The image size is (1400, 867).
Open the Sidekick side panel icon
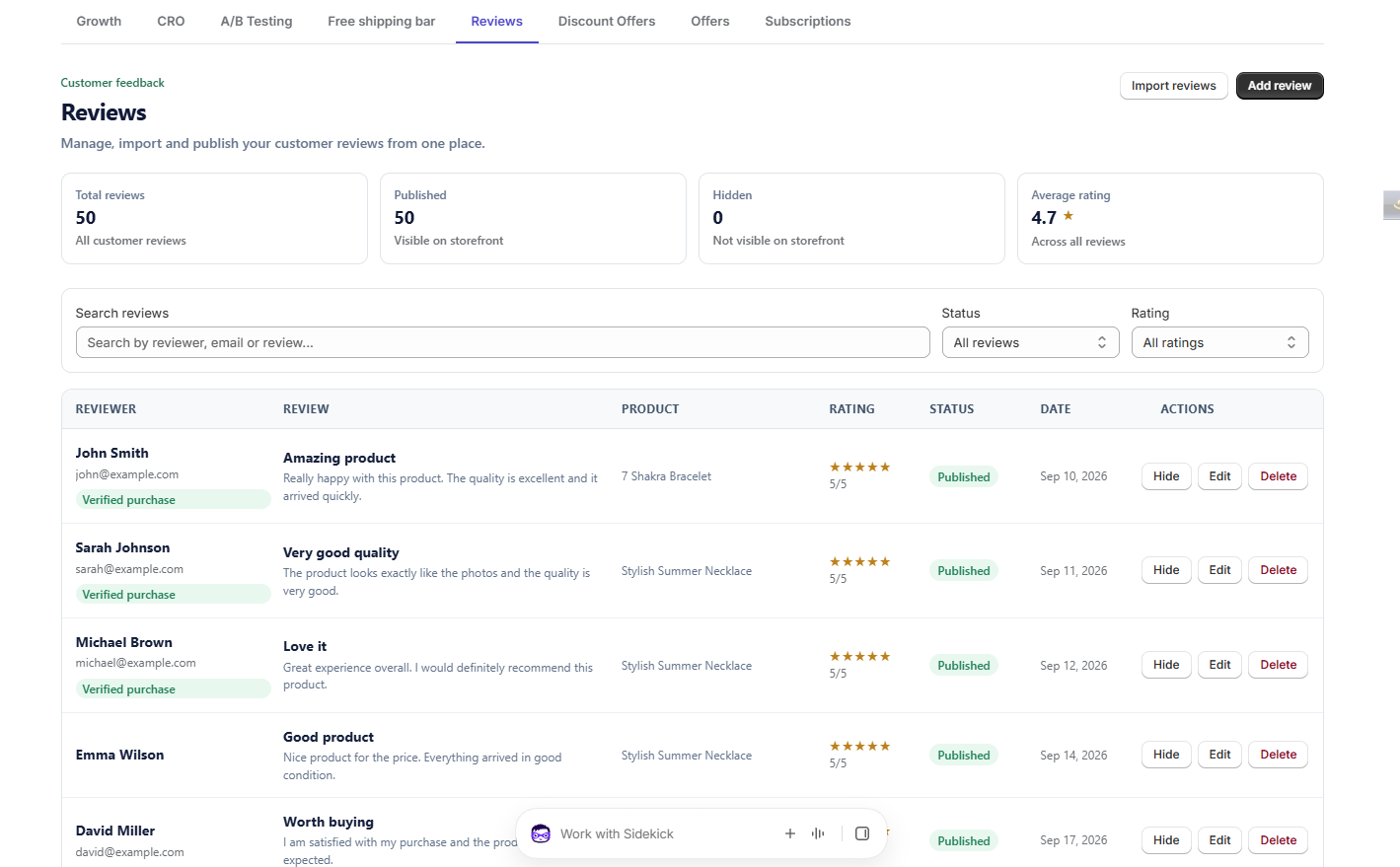coord(862,833)
